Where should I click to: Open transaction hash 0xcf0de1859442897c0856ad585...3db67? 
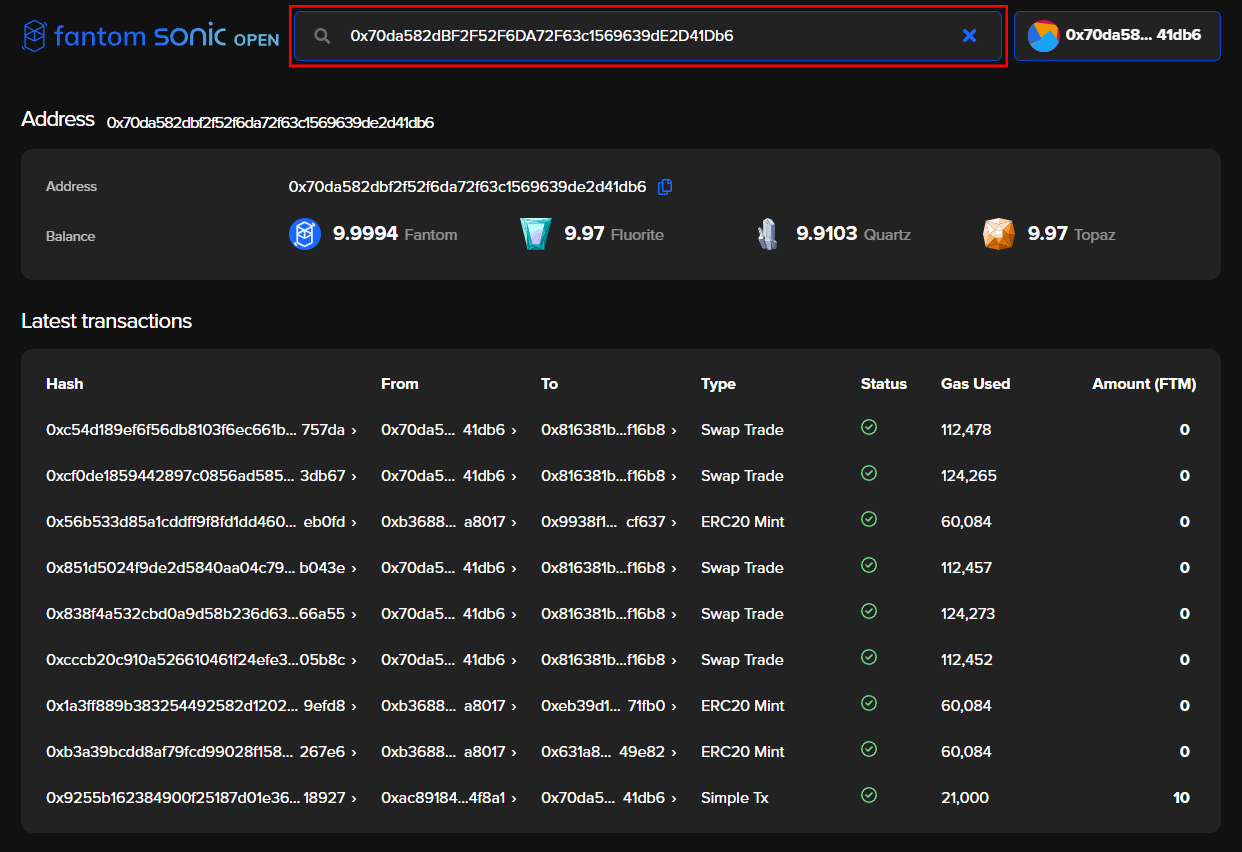[201, 476]
